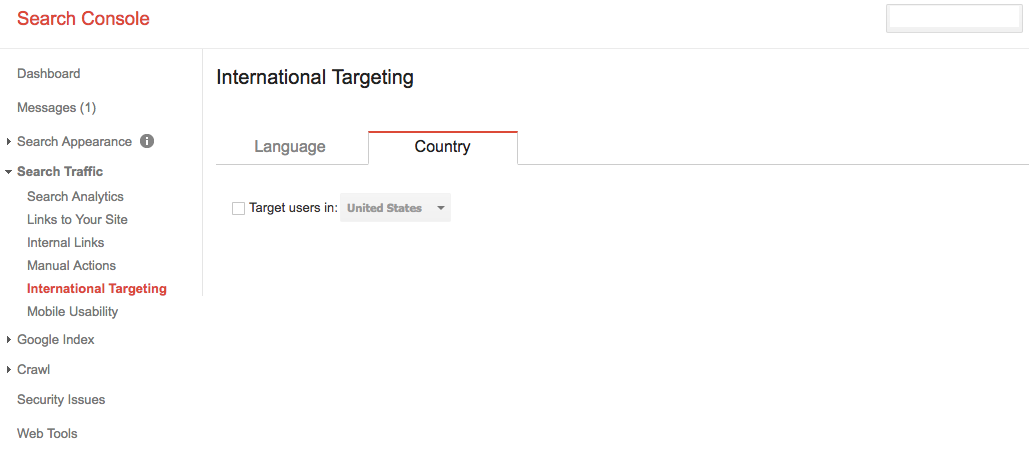Screen dimensions: 1029x449
Task: Open Search Analytics report
Action: [75, 196]
